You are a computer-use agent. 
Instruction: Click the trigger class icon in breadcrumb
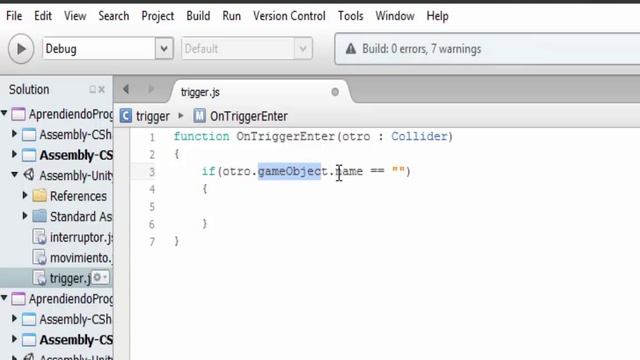126,116
